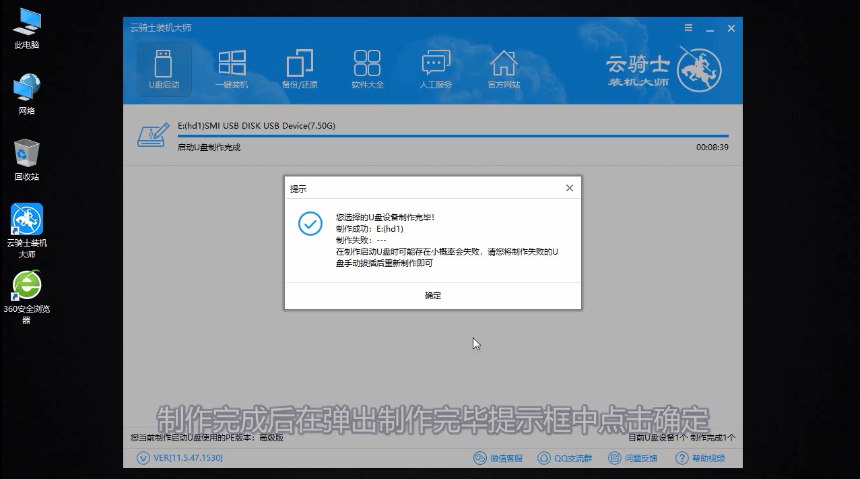The height and width of the screenshot is (479, 860).
Task: Open 360安全浏览器 desktop shortcut
Action: (26, 297)
